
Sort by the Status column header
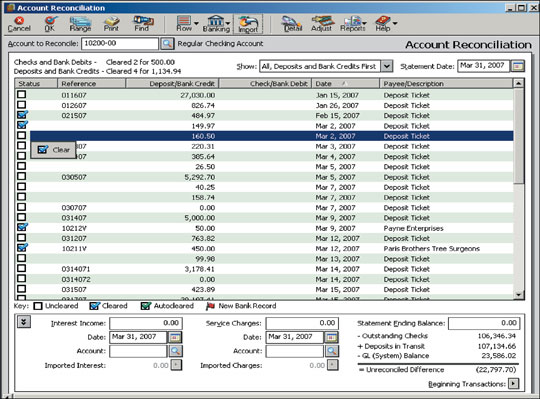(x=36, y=83)
